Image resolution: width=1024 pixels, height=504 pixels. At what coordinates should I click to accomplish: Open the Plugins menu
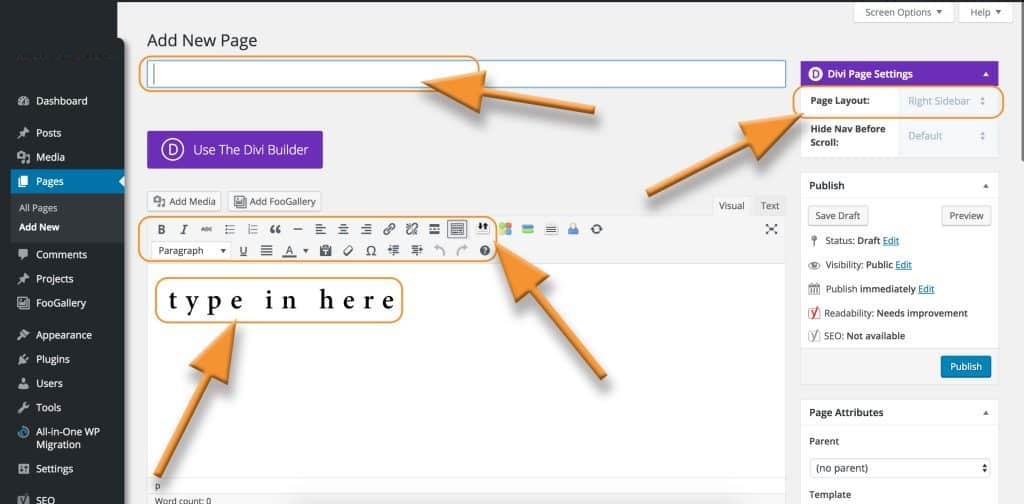pyautogui.click(x=52, y=359)
